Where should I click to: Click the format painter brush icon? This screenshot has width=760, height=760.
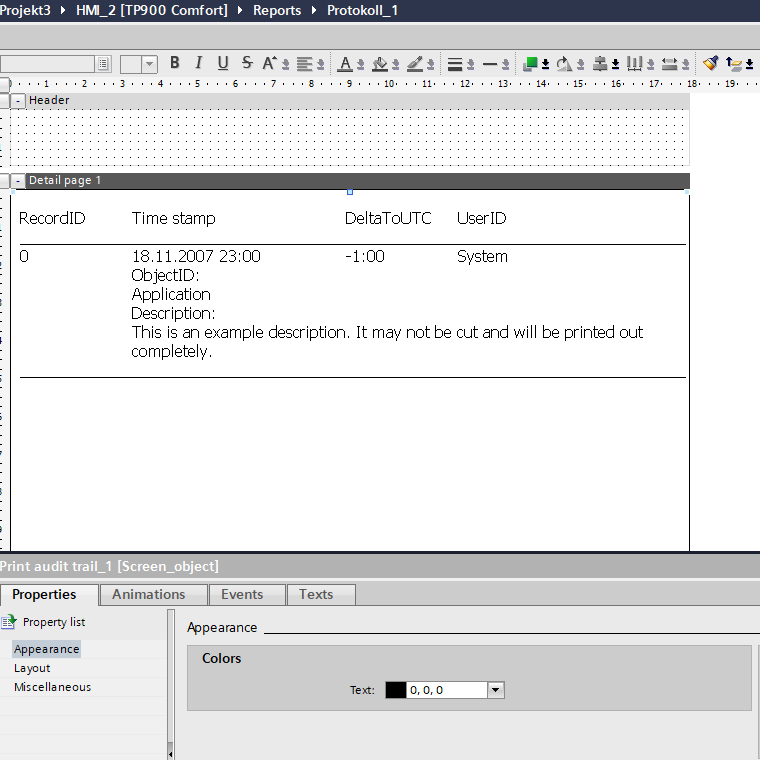[711, 63]
